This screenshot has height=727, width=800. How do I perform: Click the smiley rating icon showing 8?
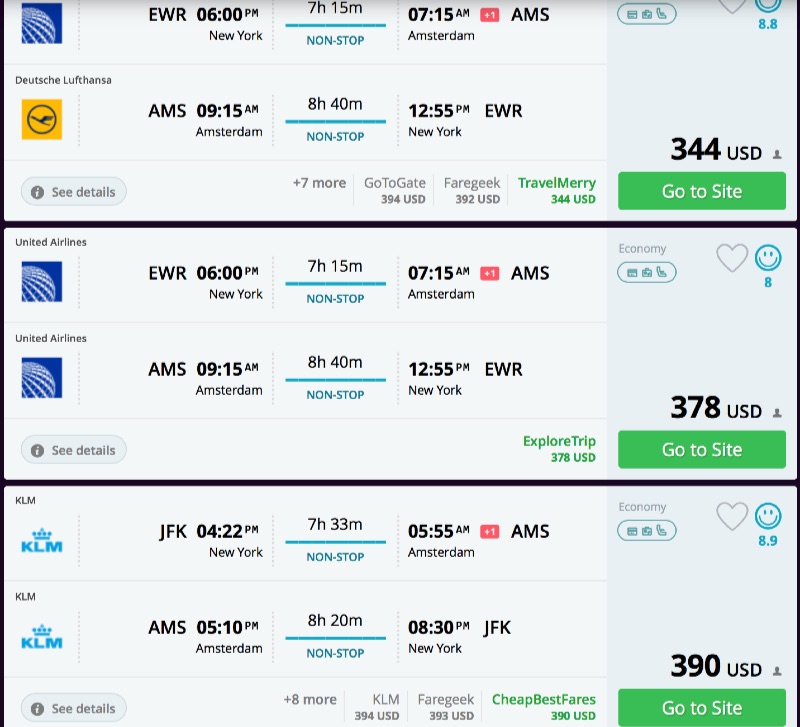(x=768, y=259)
